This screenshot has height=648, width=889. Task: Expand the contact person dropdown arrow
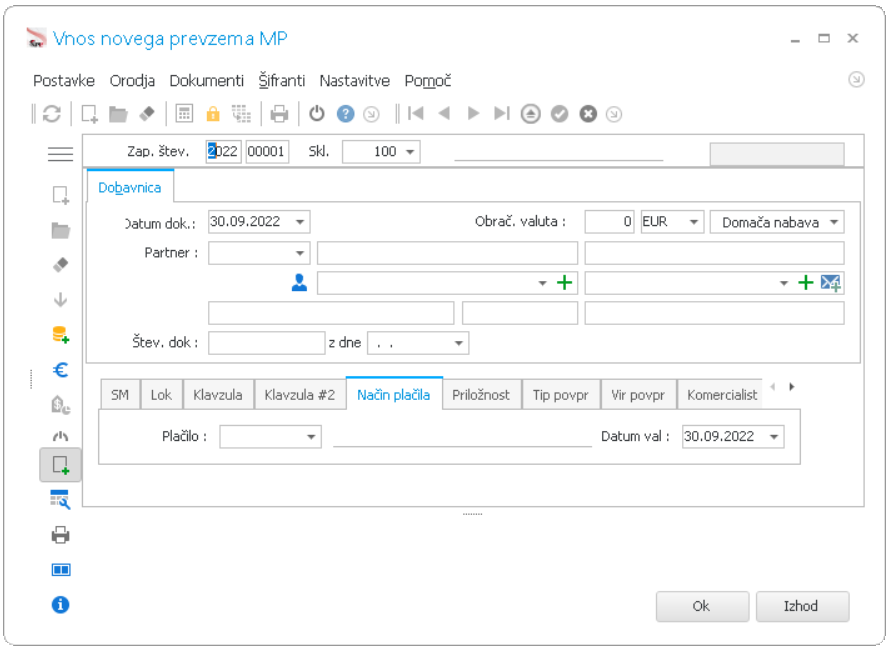tap(543, 283)
